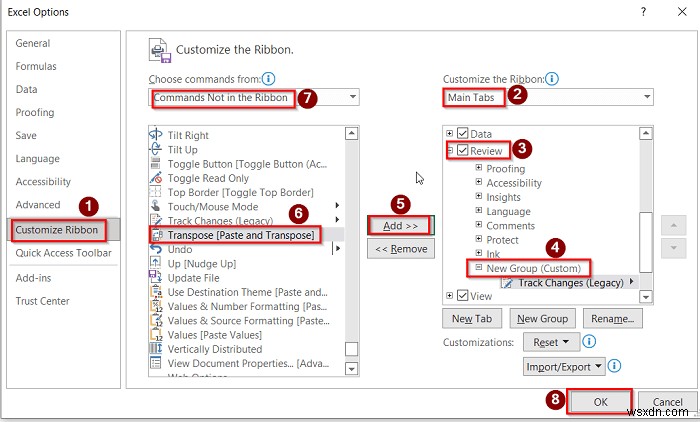Viewport: 700px width, 422px height.
Task: Click ribbon tree scrollbar up arrow
Action: point(646,133)
